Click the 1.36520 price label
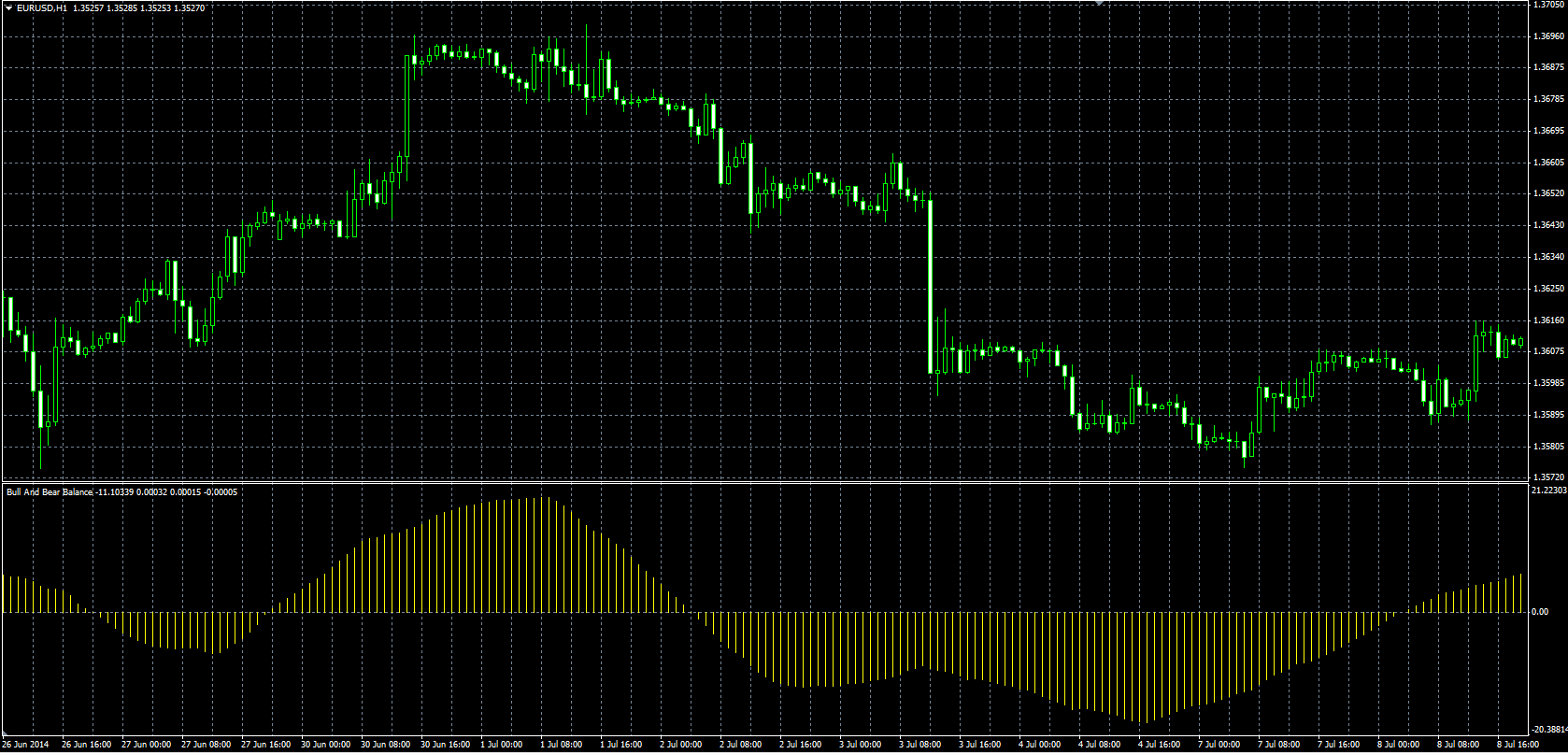The height and width of the screenshot is (754, 1568). (x=1549, y=193)
